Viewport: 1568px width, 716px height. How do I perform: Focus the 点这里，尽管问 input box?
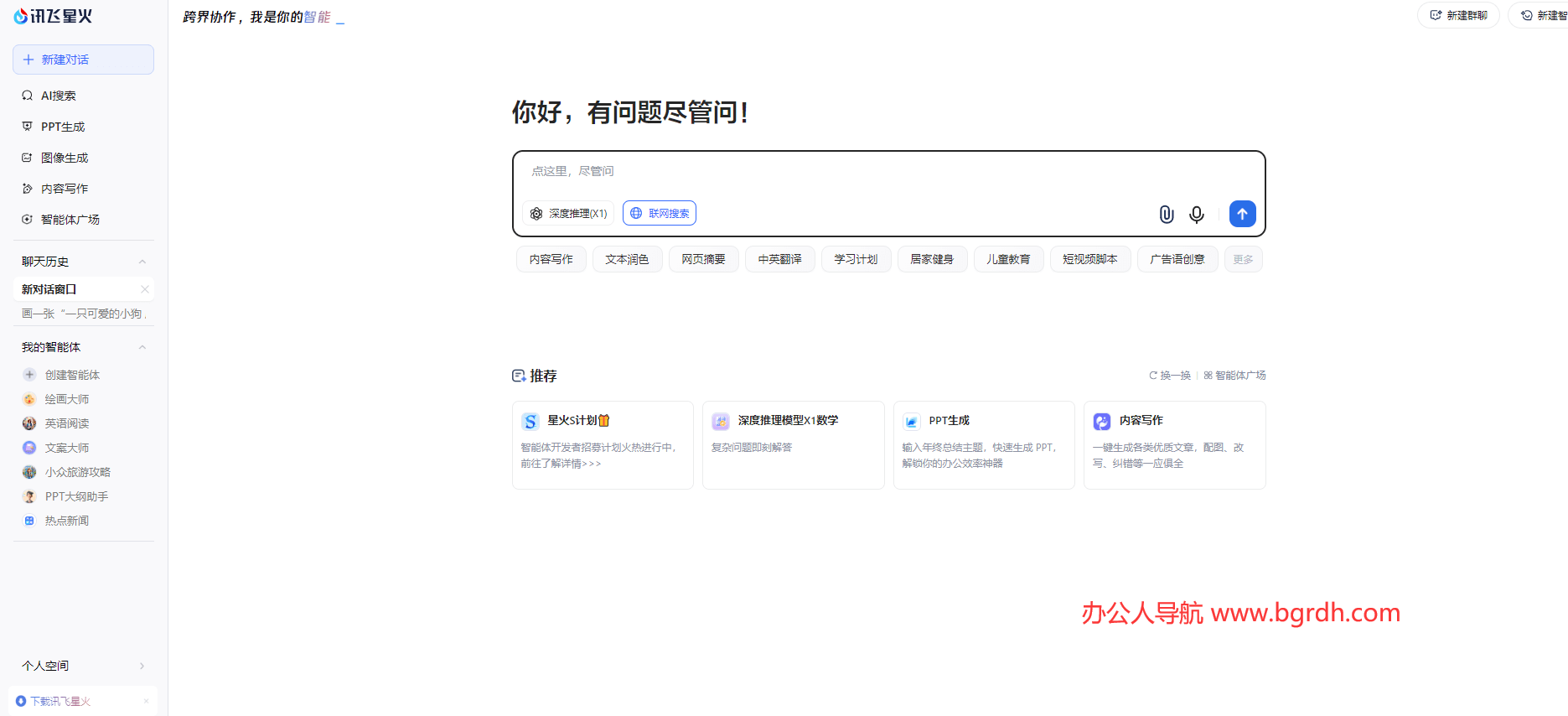click(x=888, y=171)
